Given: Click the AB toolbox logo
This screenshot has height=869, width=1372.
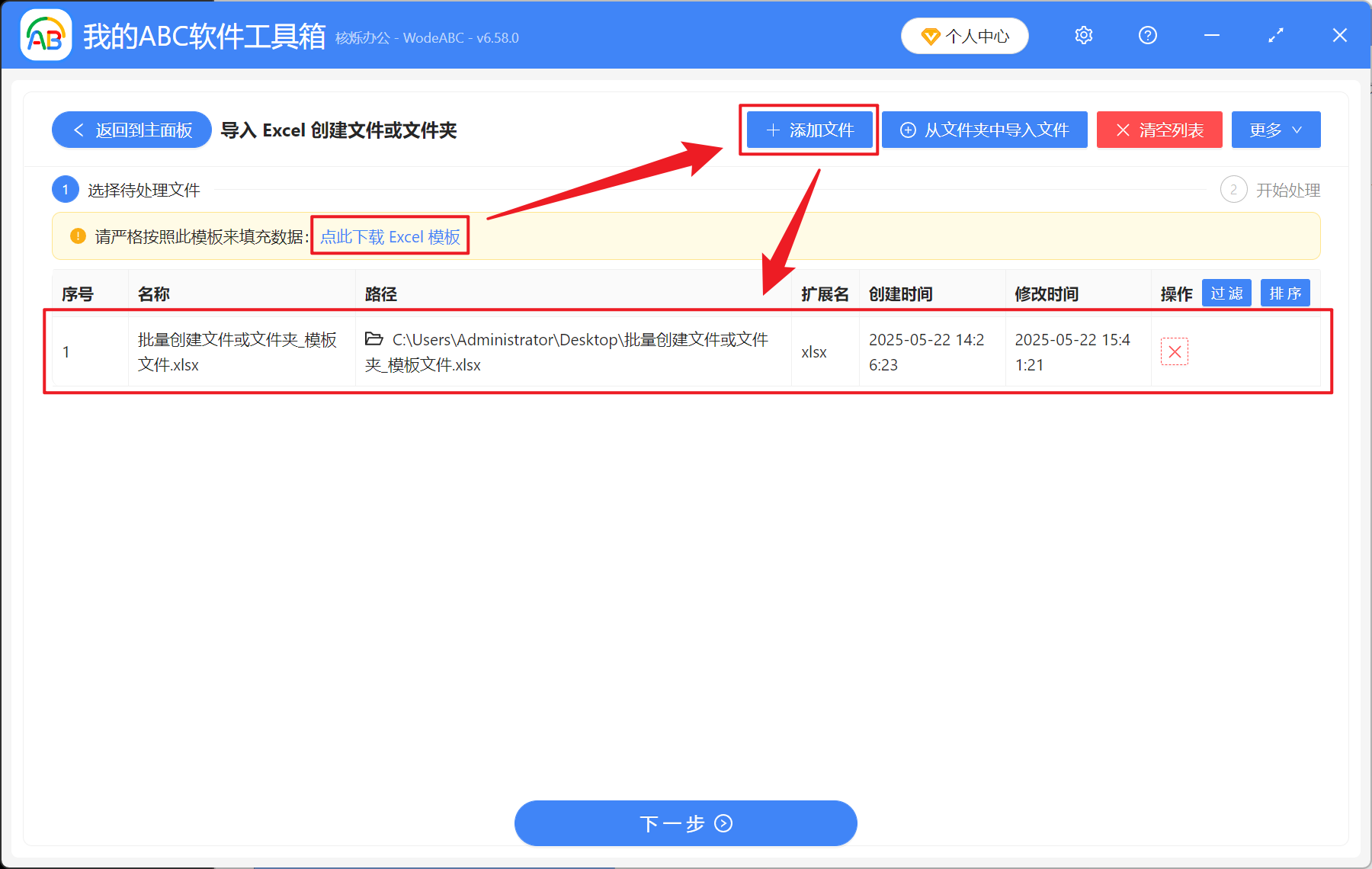Looking at the screenshot, I should click(46, 34).
